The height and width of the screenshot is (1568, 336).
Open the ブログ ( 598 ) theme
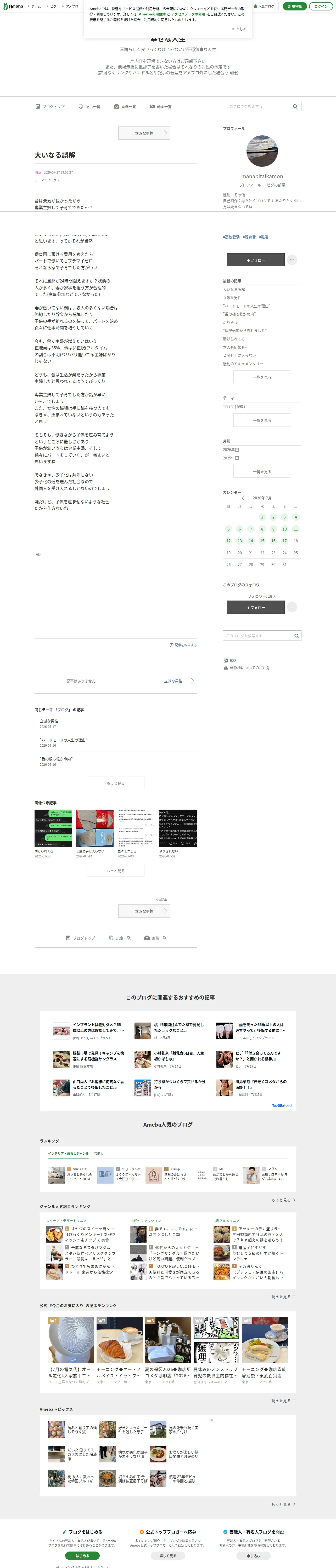[x=234, y=407]
